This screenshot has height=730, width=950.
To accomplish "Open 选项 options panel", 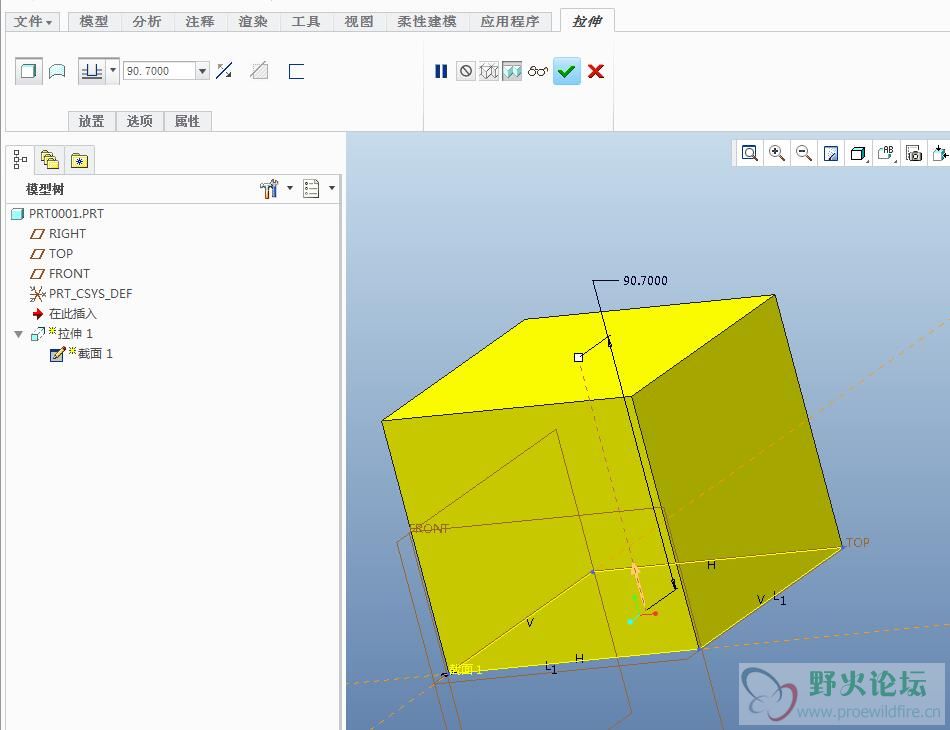I will (x=139, y=121).
